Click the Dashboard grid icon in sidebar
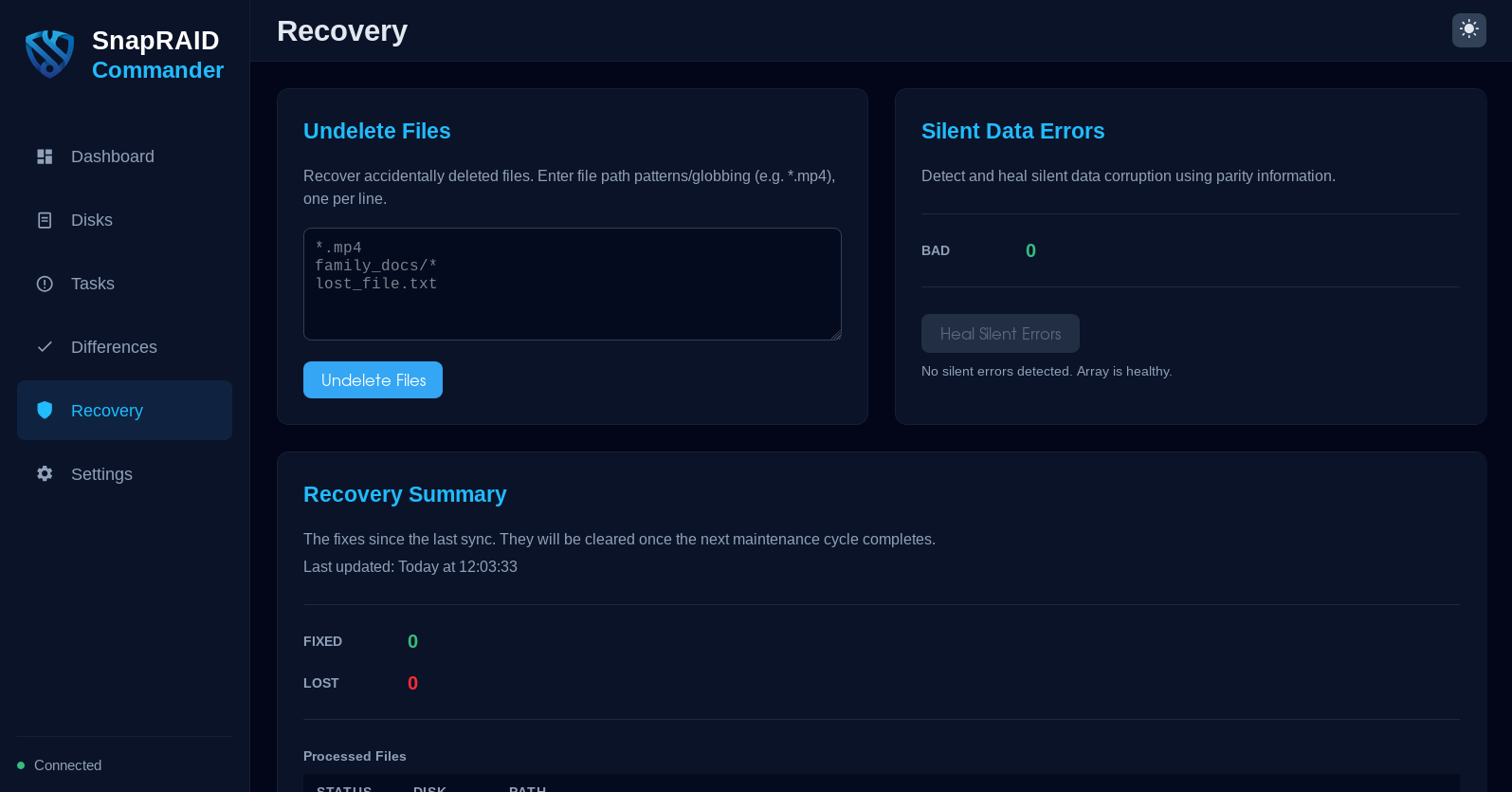The image size is (1512, 792). click(45, 157)
